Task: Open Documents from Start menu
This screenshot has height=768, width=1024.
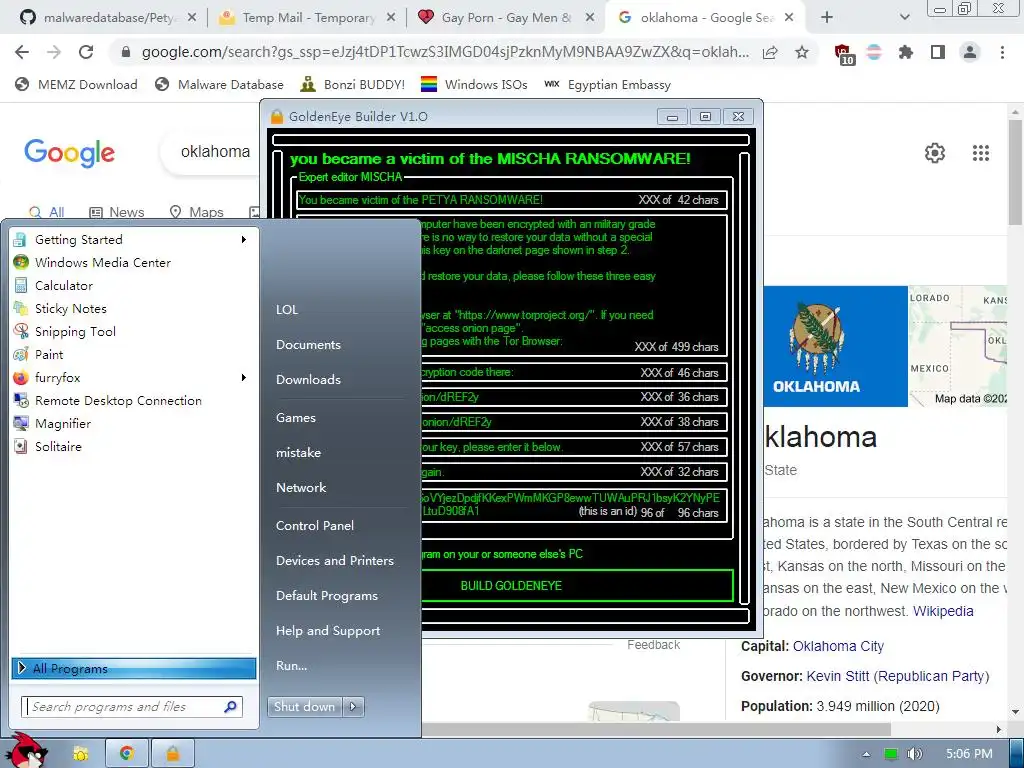Action: click(x=308, y=345)
